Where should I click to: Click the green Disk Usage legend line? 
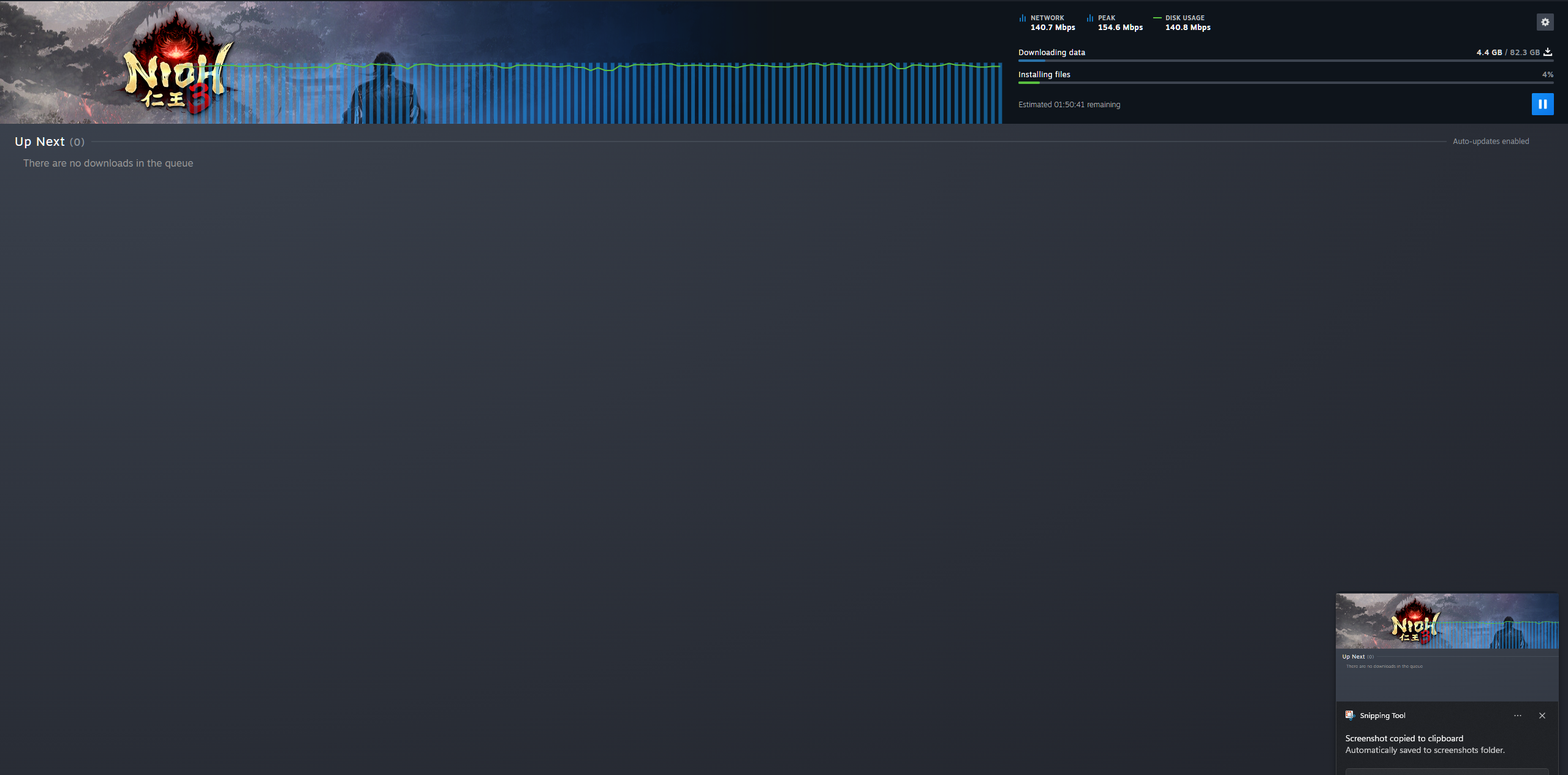coord(1157,18)
